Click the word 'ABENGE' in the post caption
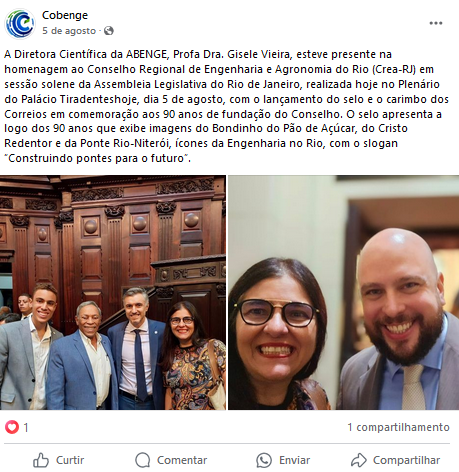459x472 pixels. 146,54
